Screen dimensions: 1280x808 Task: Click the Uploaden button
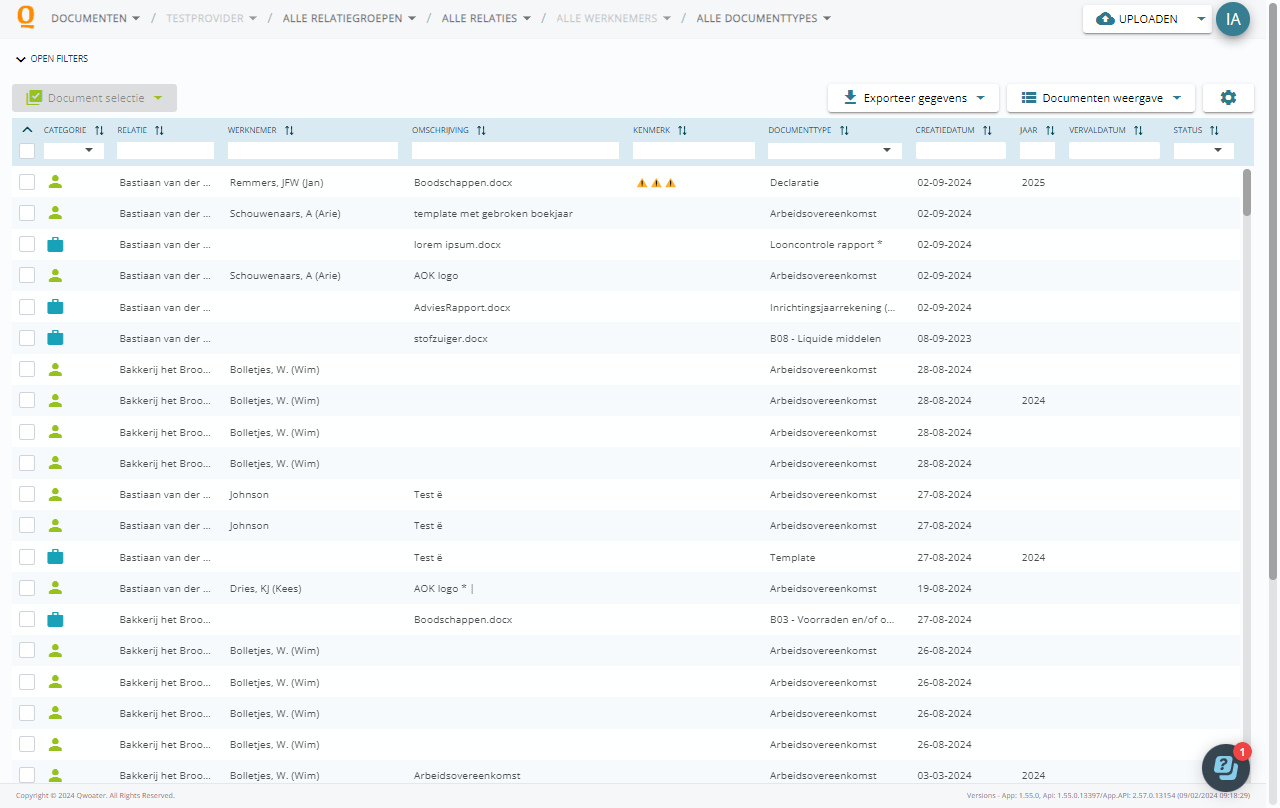(x=1137, y=19)
